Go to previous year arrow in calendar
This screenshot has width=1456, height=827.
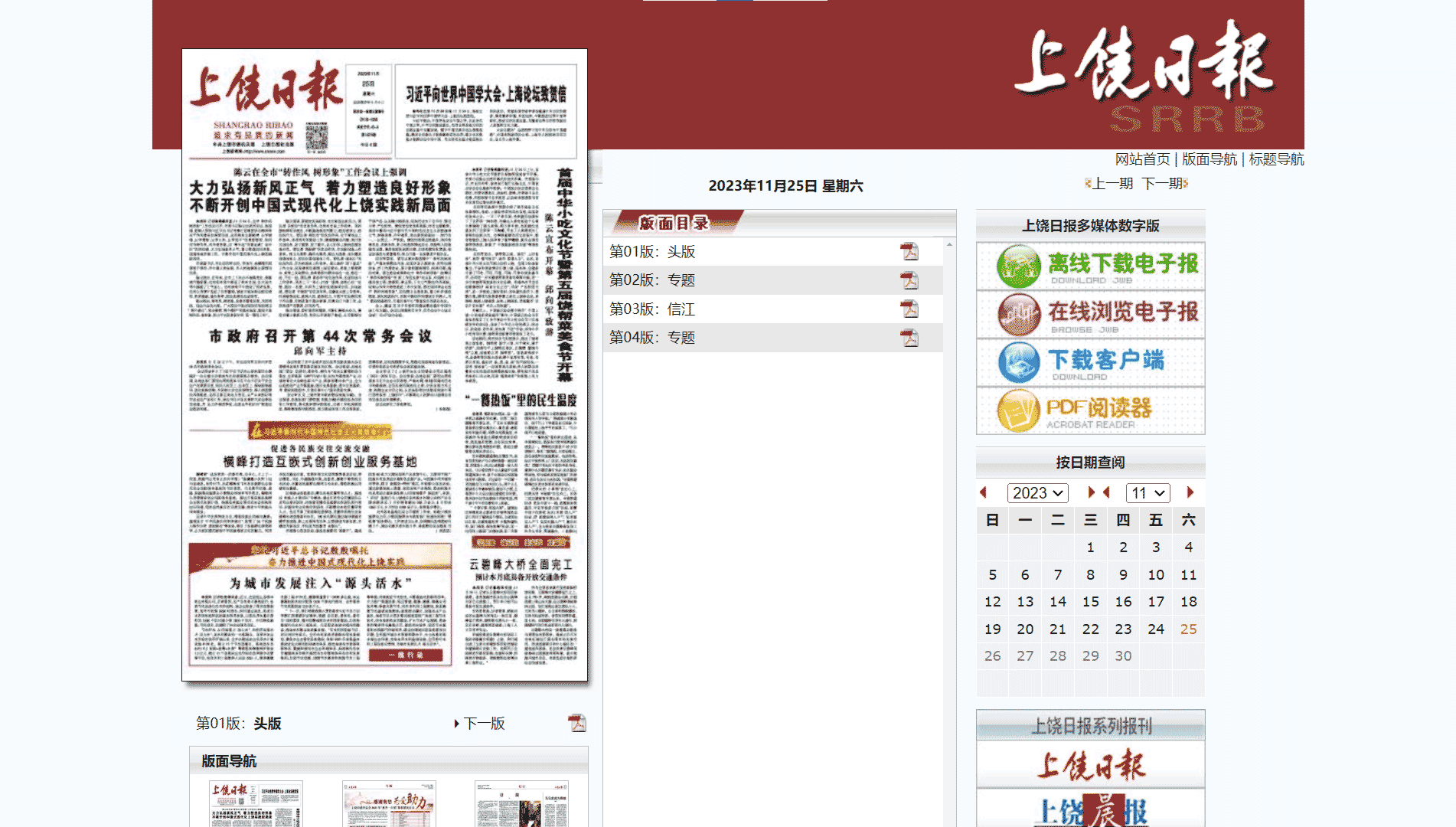coord(984,492)
